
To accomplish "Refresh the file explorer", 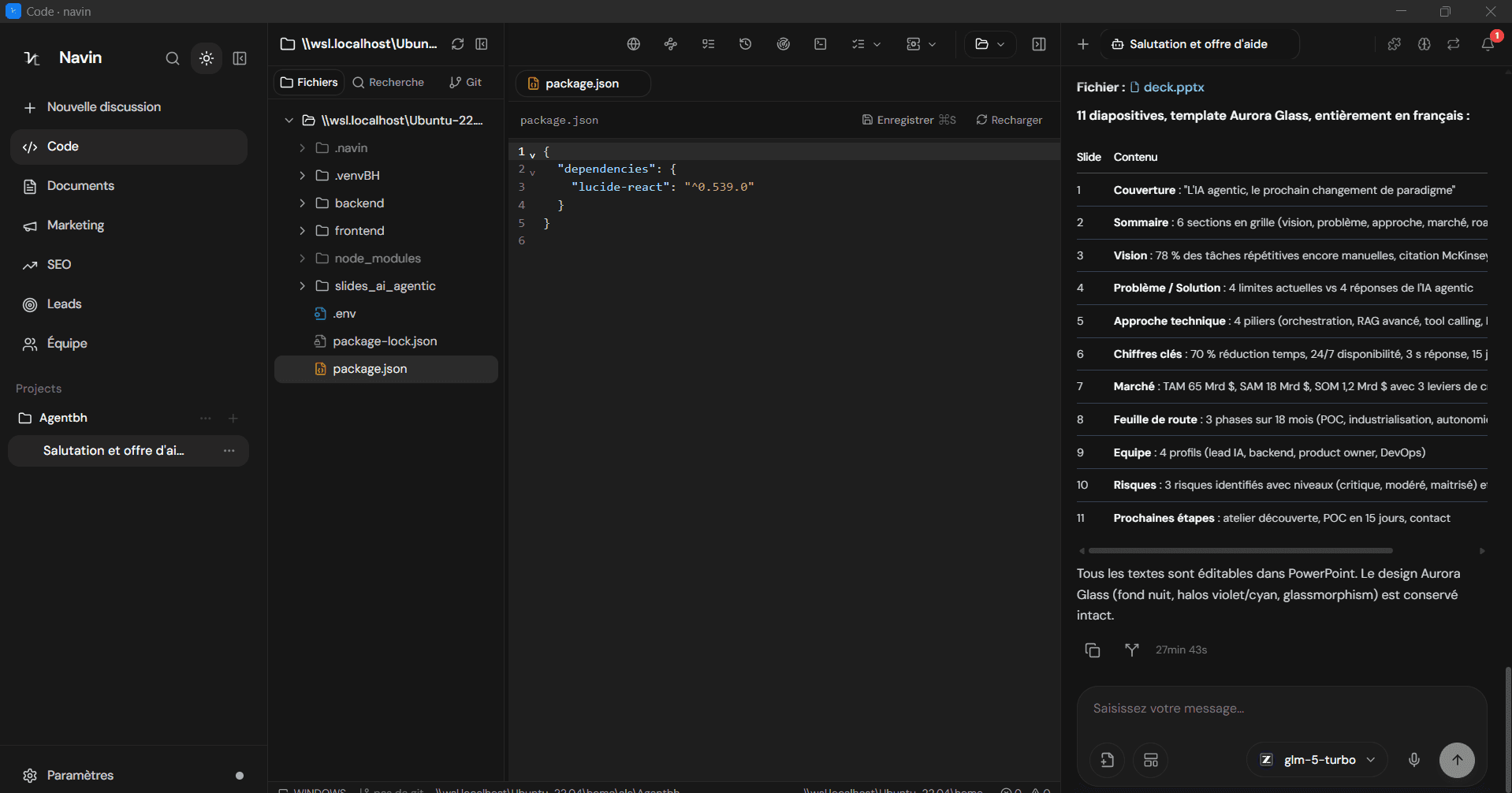I will pos(457,44).
